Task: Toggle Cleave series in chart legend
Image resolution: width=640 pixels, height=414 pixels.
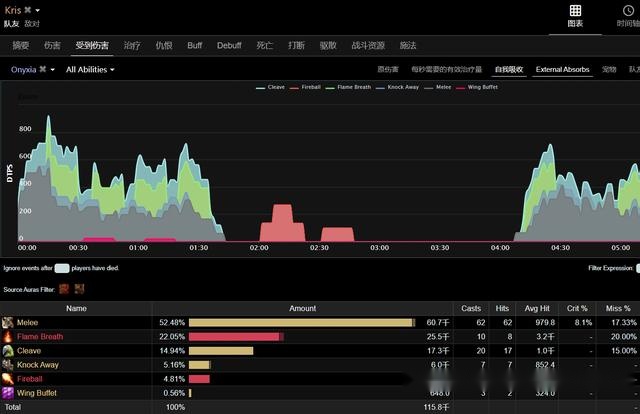Action: click(x=270, y=87)
